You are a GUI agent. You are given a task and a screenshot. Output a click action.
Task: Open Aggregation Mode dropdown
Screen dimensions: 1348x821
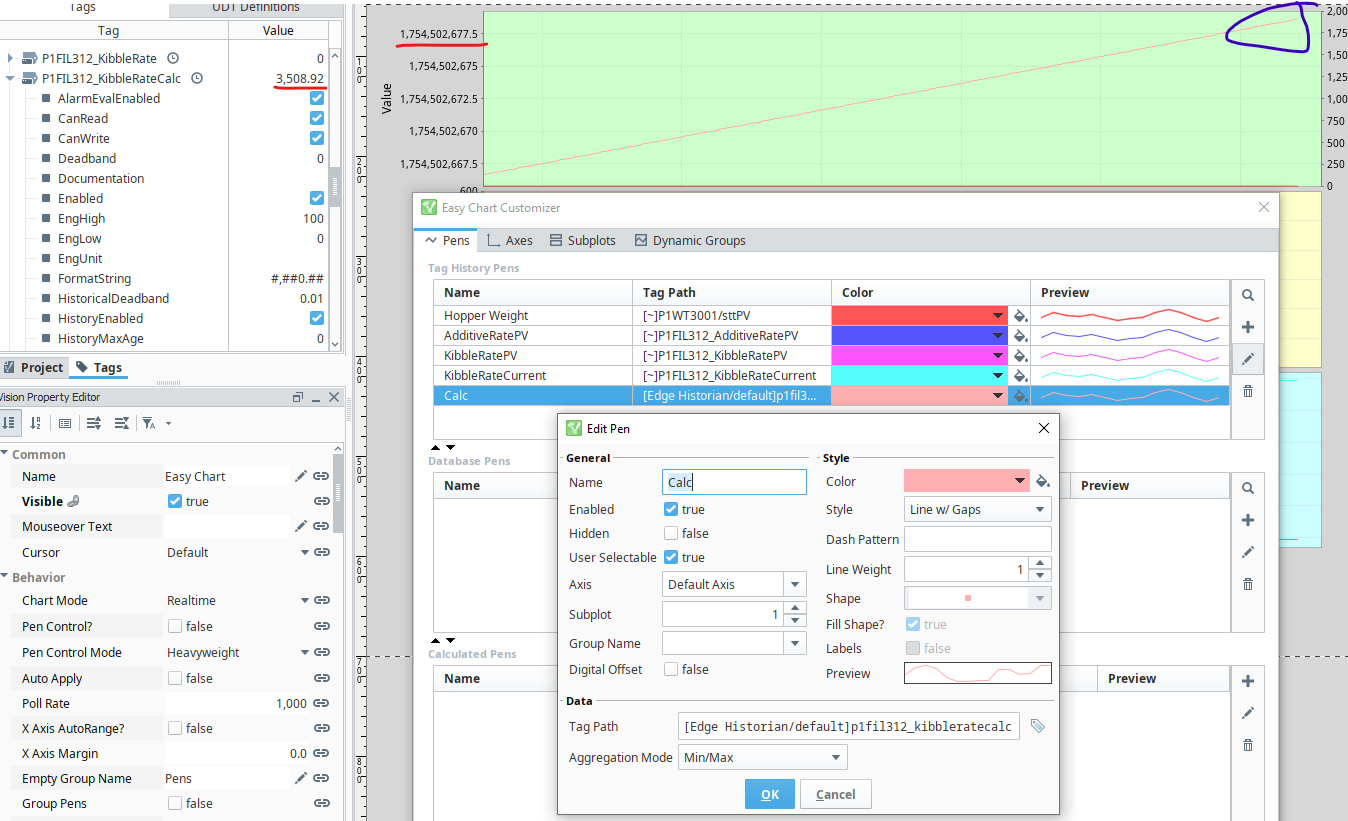762,757
